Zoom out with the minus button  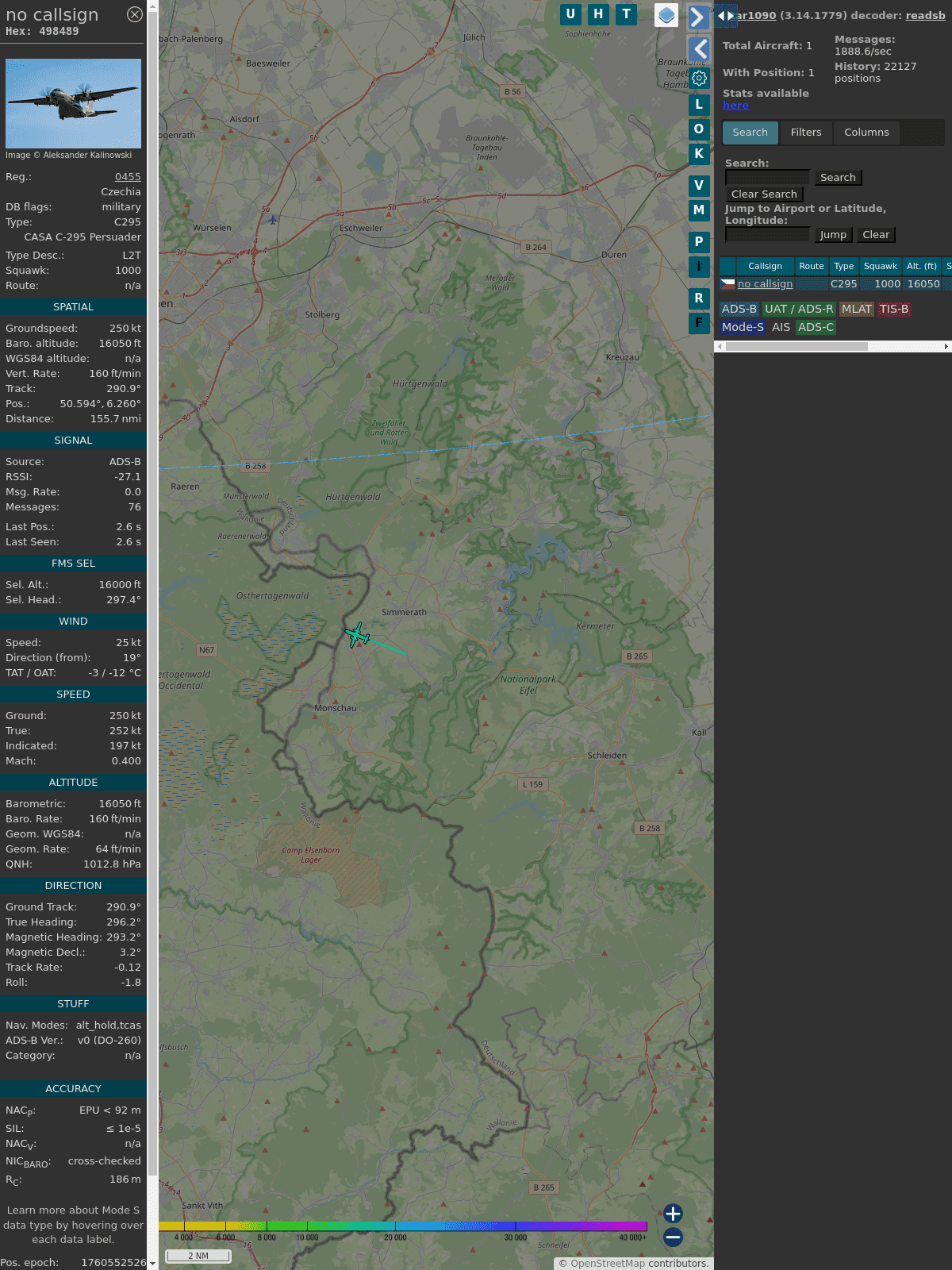pos(673,1237)
